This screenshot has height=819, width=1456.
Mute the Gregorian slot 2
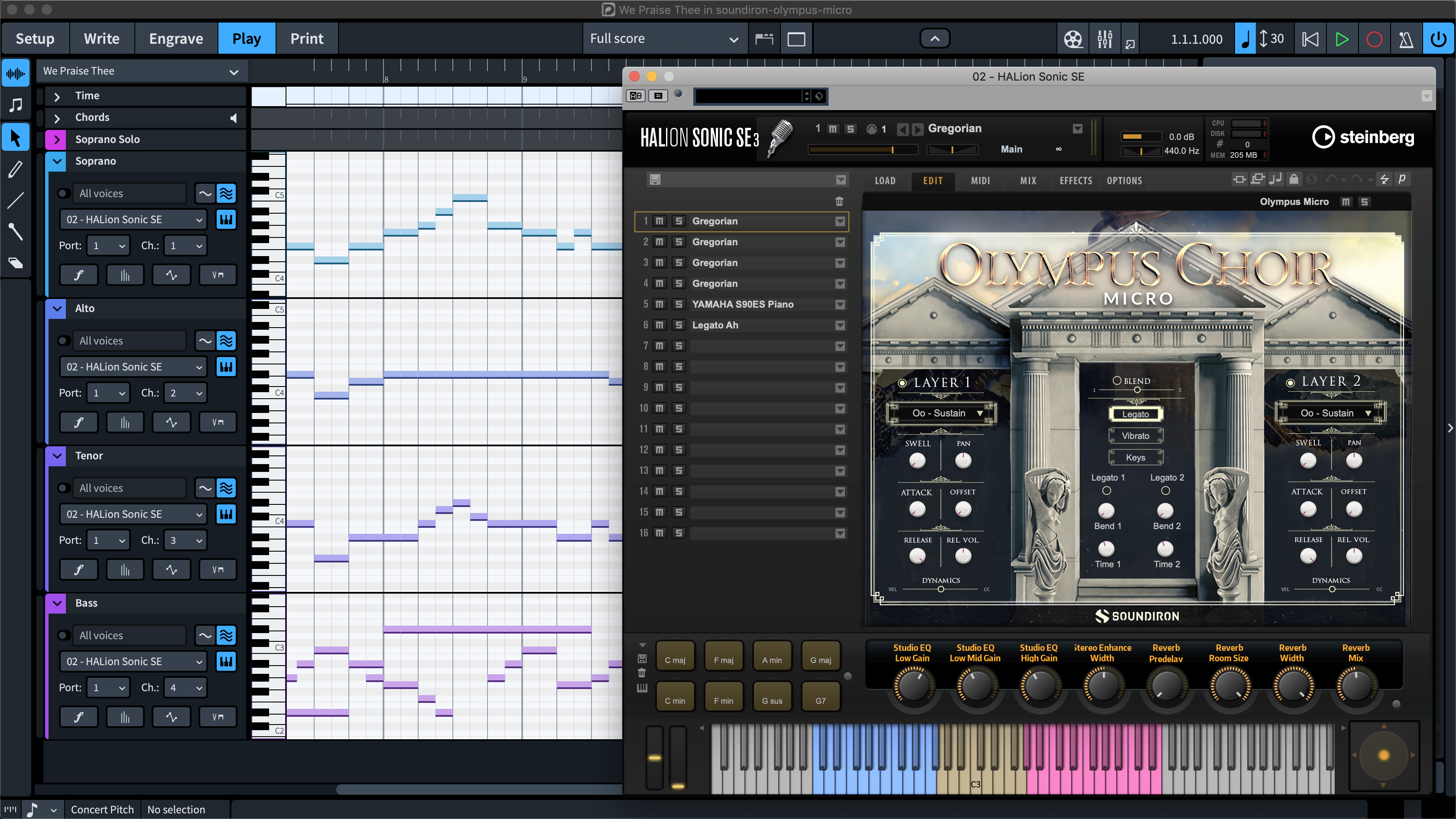(659, 242)
